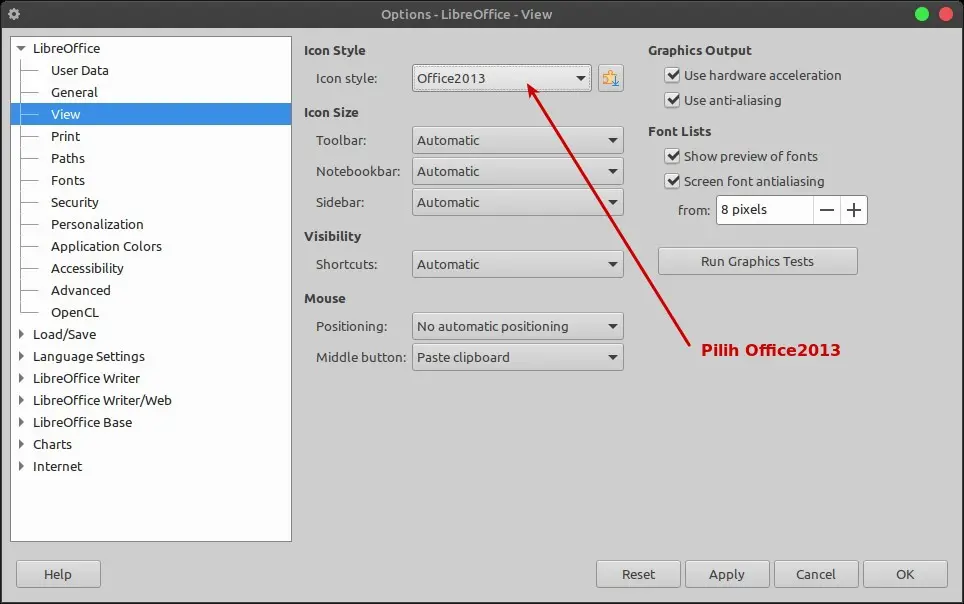This screenshot has width=964, height=604.
Task: Toggle Screen font antialiasing checkbox
Action: [673, 182]
